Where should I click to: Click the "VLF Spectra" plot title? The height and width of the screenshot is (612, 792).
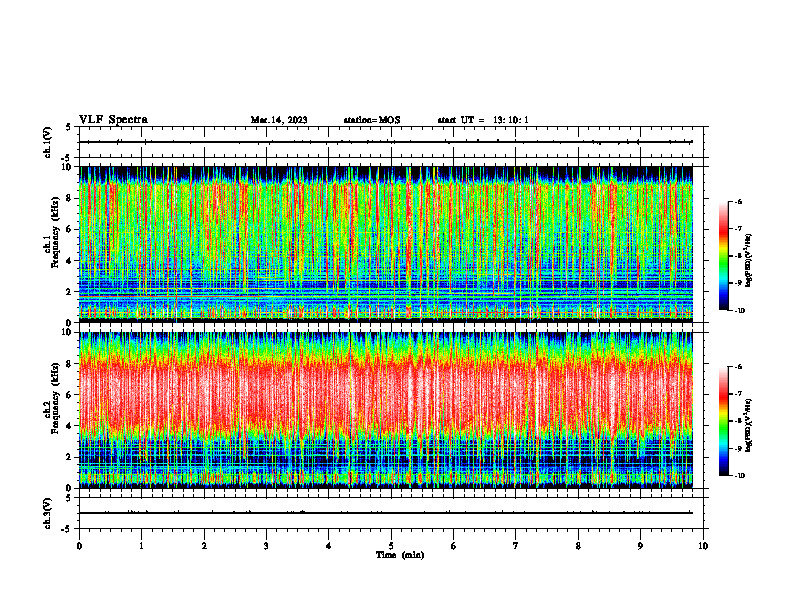tap(113, 120)
